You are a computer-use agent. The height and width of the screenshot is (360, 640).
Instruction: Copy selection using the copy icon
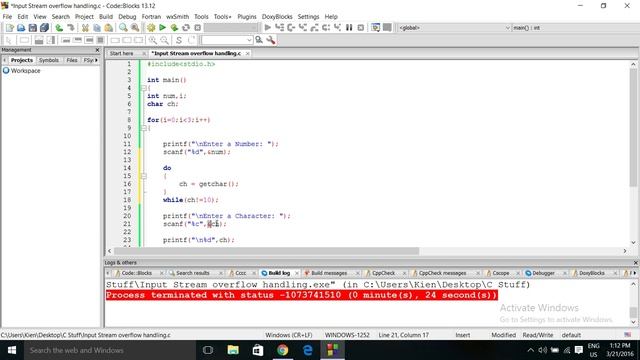click(x=97, y=28)
